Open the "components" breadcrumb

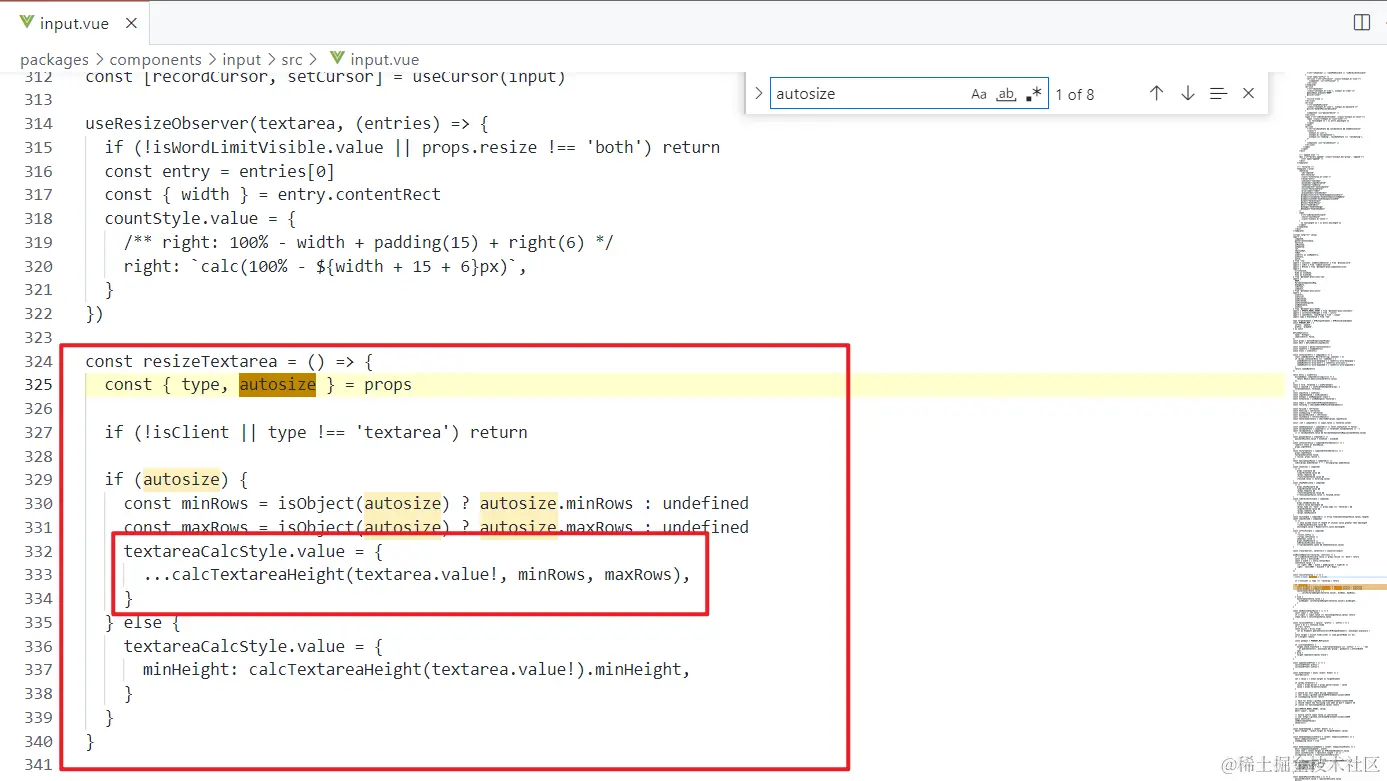(x=155, y=60)
